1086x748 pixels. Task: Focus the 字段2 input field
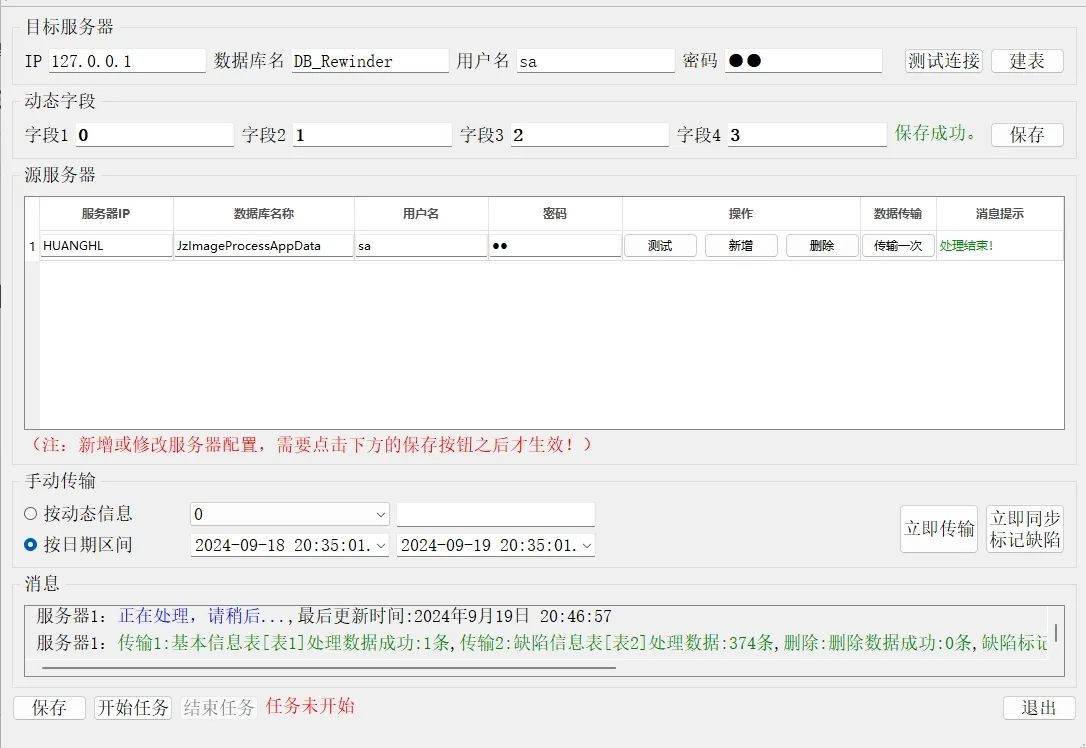[373, 135]
